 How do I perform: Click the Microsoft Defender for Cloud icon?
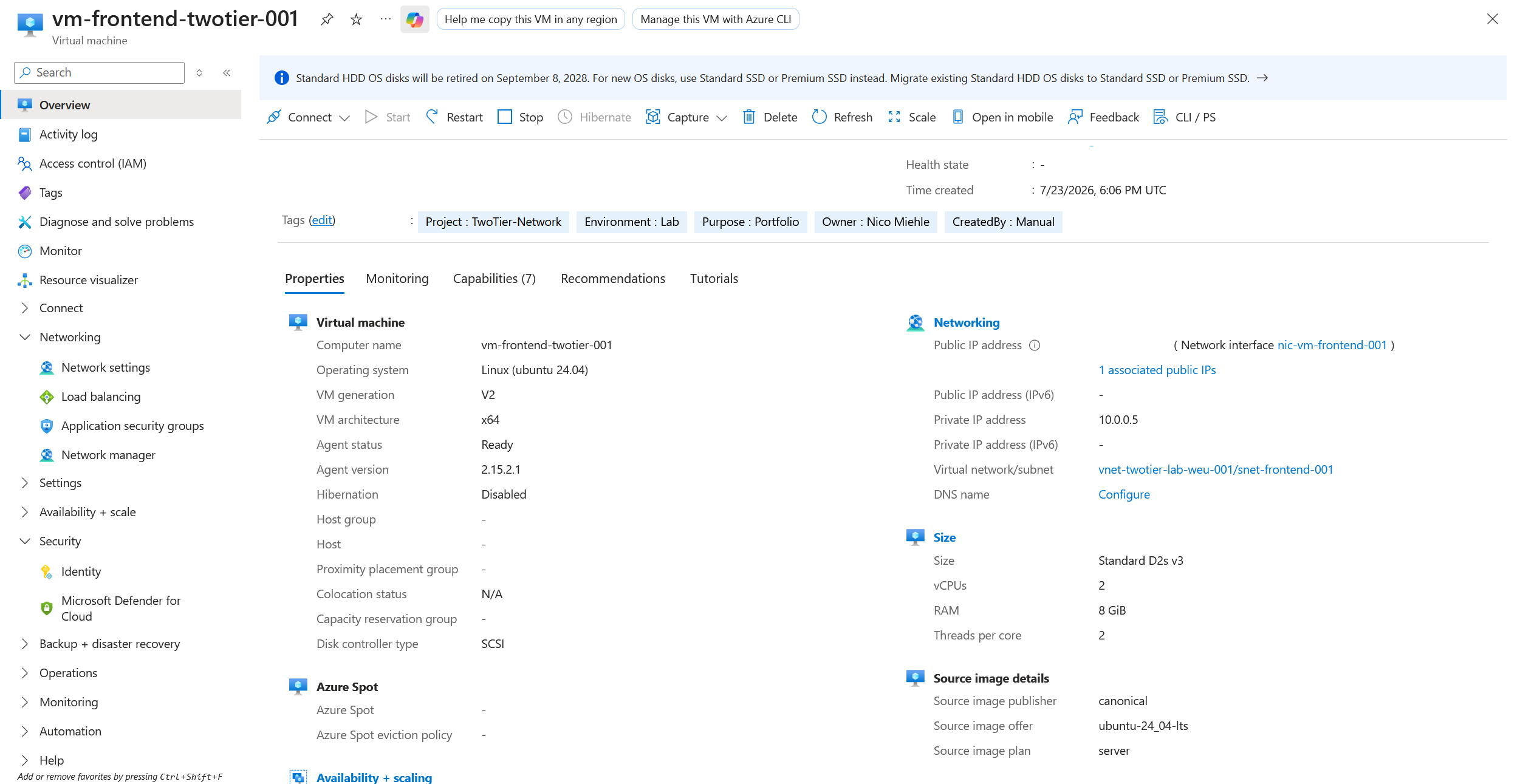47,608
